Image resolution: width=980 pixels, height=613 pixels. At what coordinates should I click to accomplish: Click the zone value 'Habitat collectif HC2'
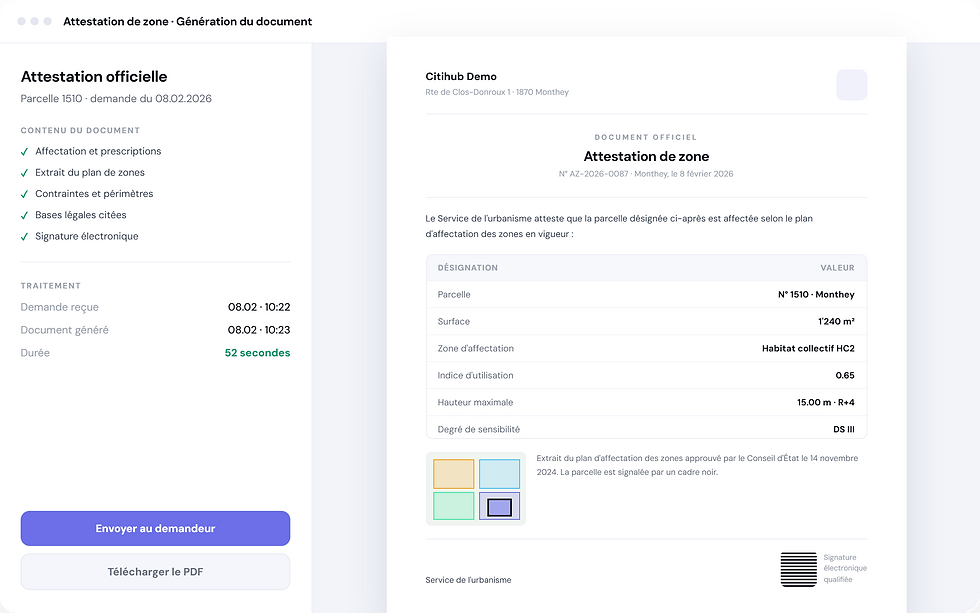pyautogui.click(x=808, y=348)
